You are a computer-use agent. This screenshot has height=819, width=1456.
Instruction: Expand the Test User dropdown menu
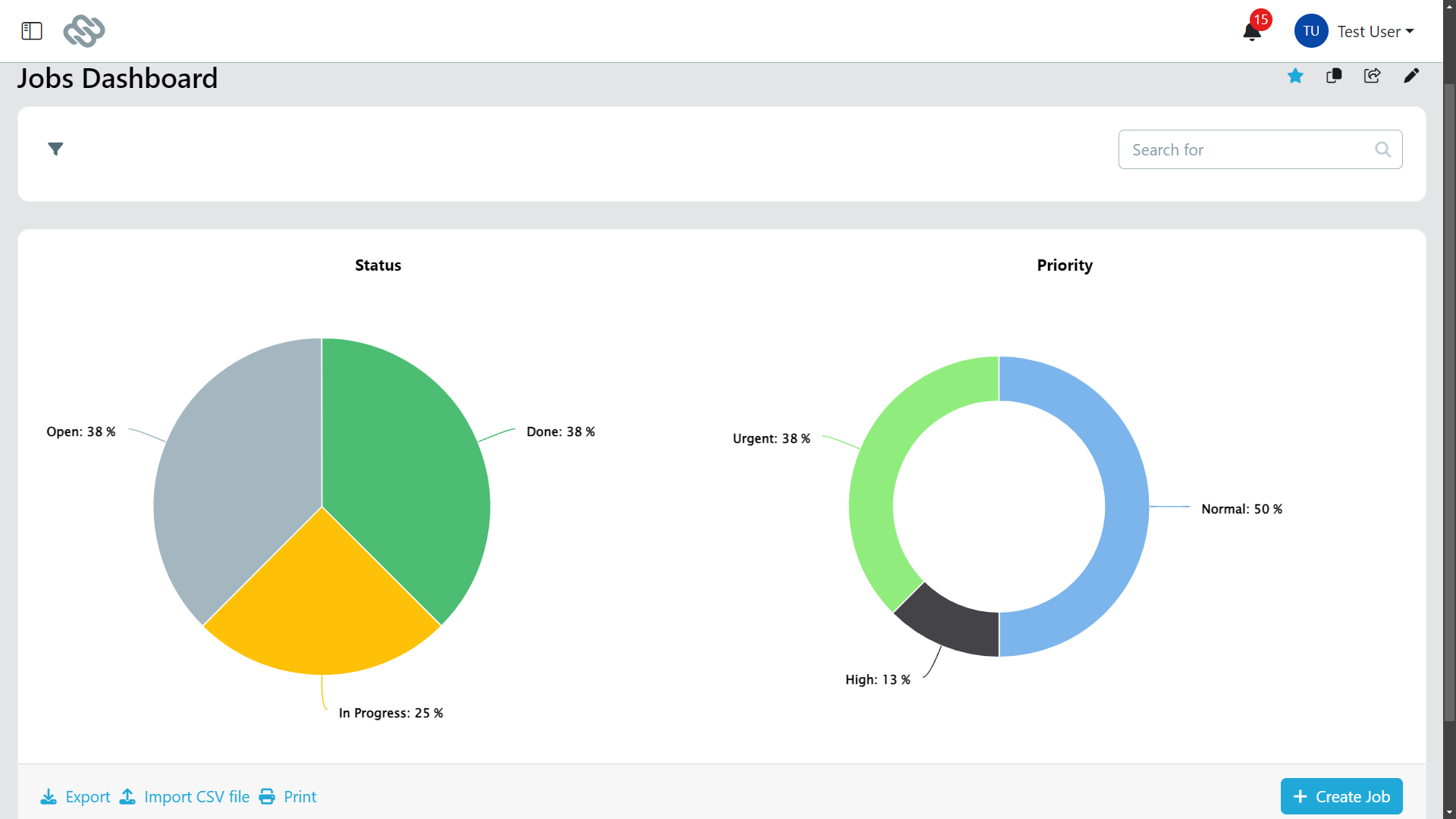(x=1376, y=32)
